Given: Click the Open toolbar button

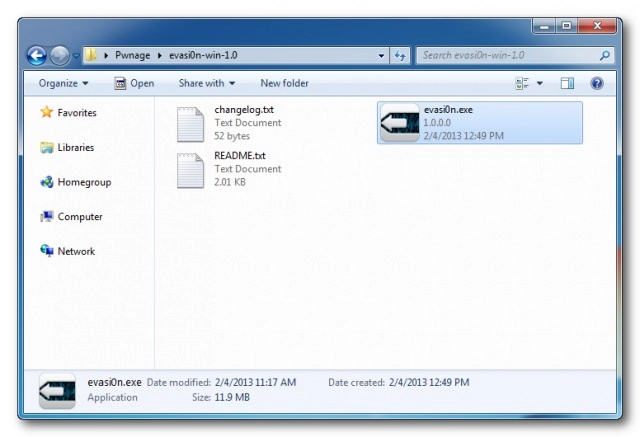Looking at the screenshot, I should [x=134, y=83].
